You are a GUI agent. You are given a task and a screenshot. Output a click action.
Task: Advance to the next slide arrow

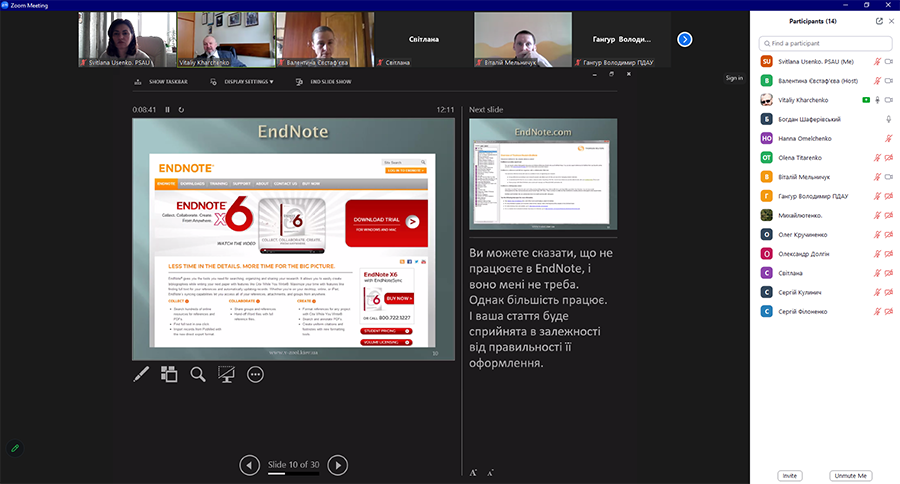[x=338, y=465]
